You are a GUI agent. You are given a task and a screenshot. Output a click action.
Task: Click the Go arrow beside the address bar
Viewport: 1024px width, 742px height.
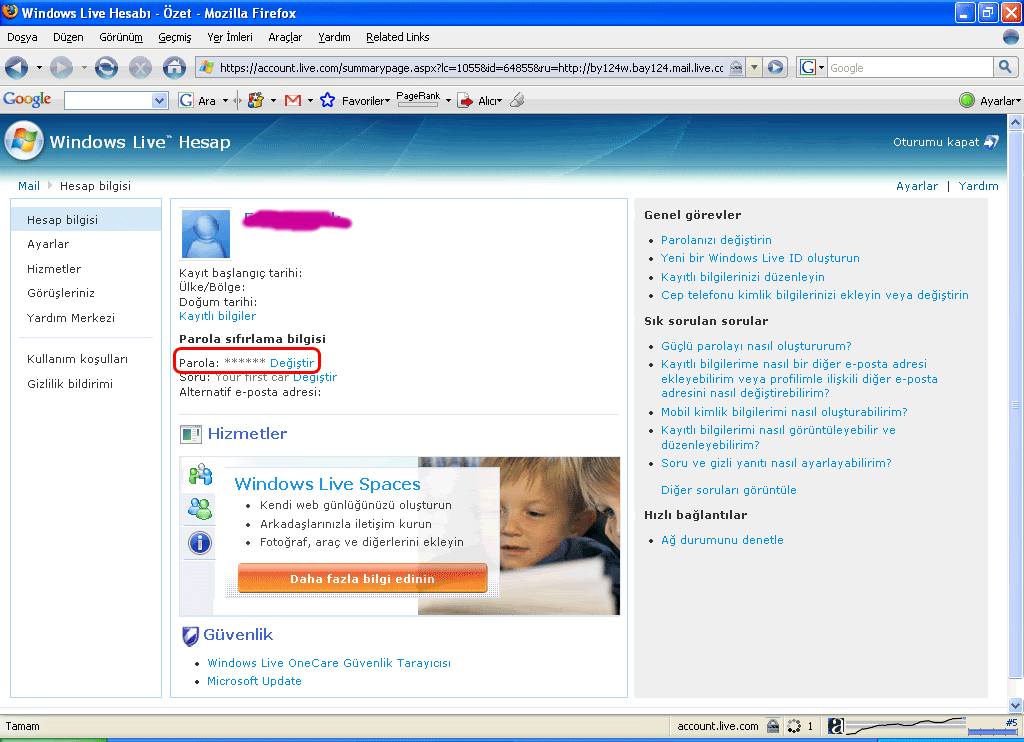click(775, 67)
